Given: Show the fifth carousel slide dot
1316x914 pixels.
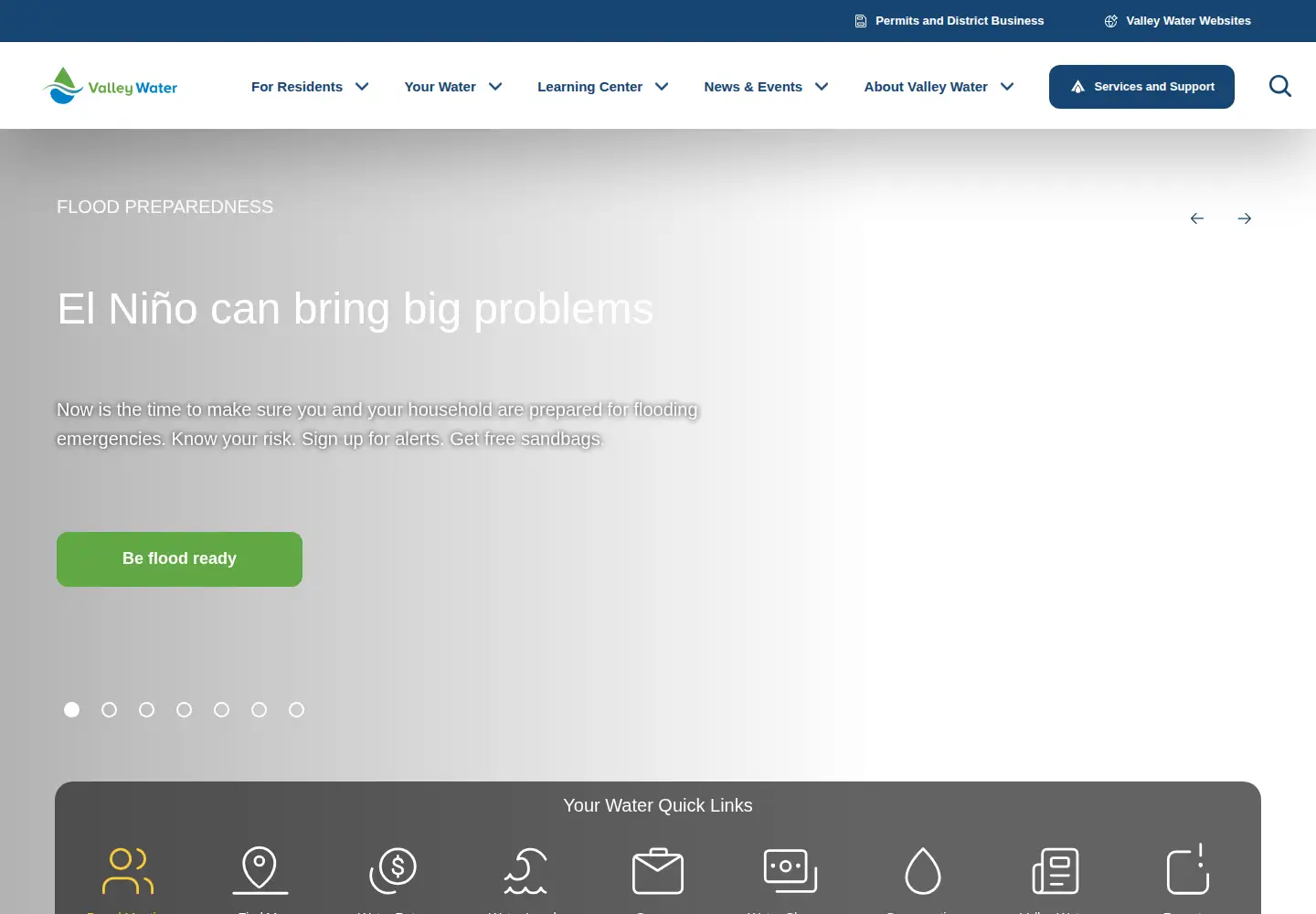Looking at the screenshot, I should pyautogui.click(x=221, y=709).
